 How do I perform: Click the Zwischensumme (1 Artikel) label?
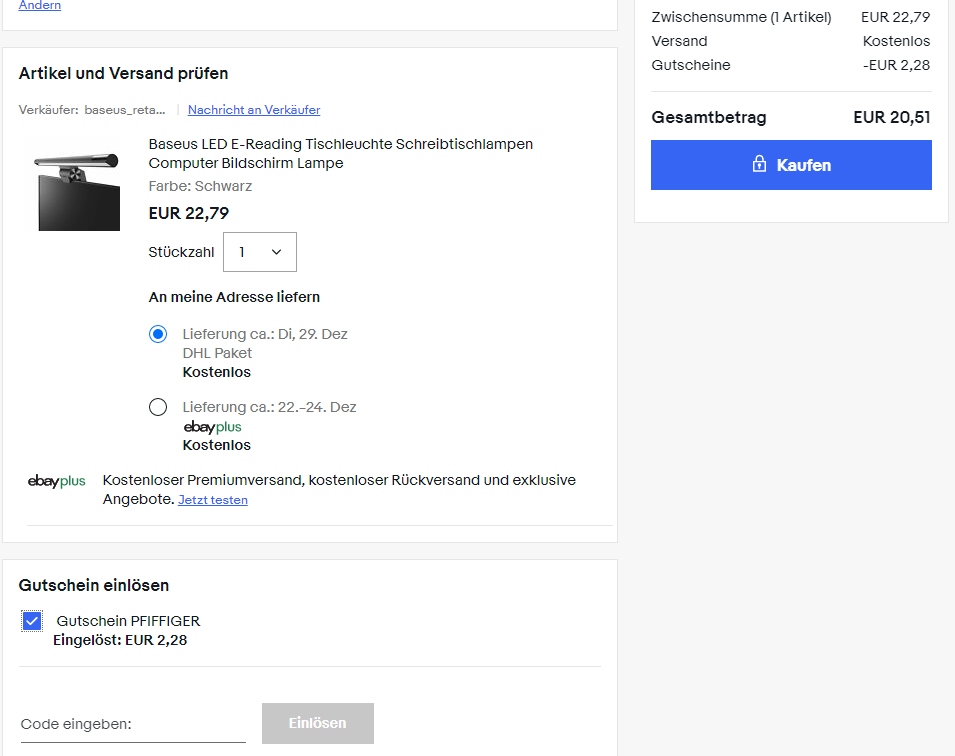tap(741, 17)
